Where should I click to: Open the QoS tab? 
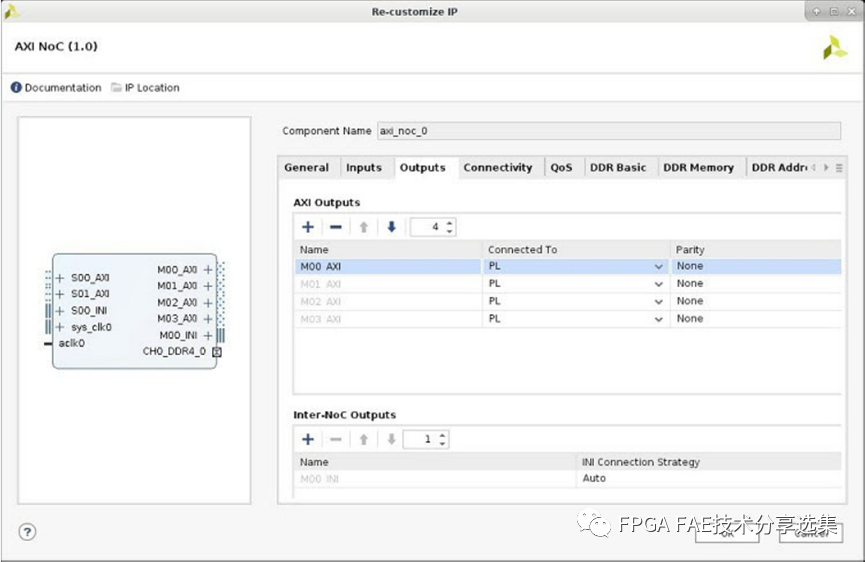(x=561, y=168)
